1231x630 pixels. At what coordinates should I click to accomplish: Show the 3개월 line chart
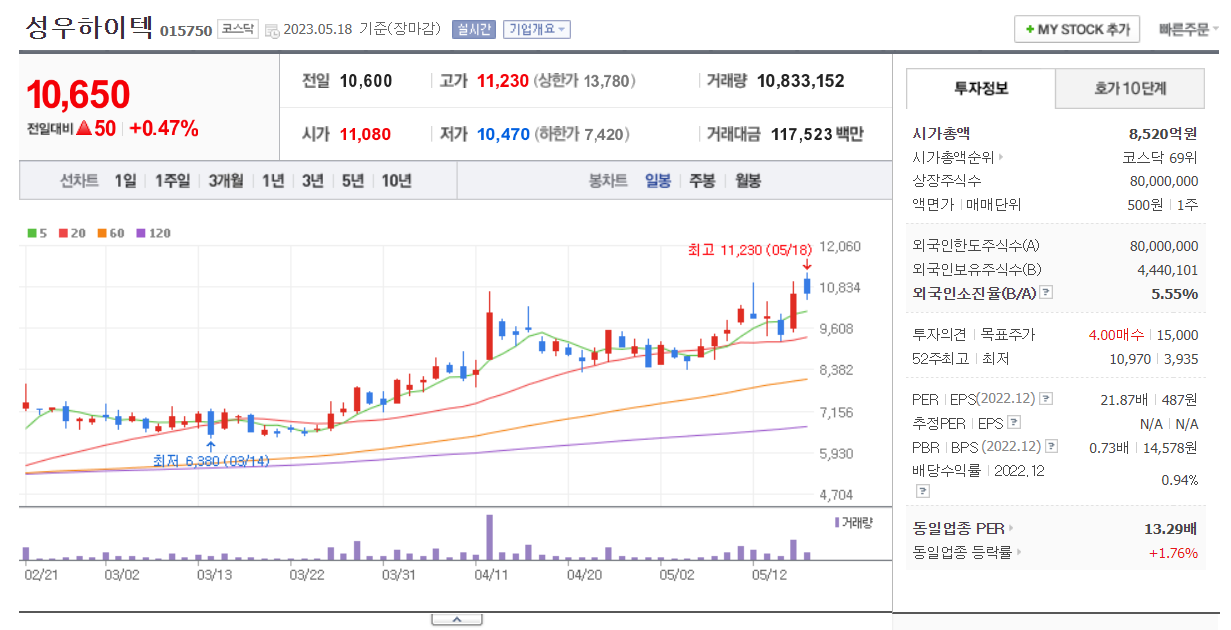(226, 181)
